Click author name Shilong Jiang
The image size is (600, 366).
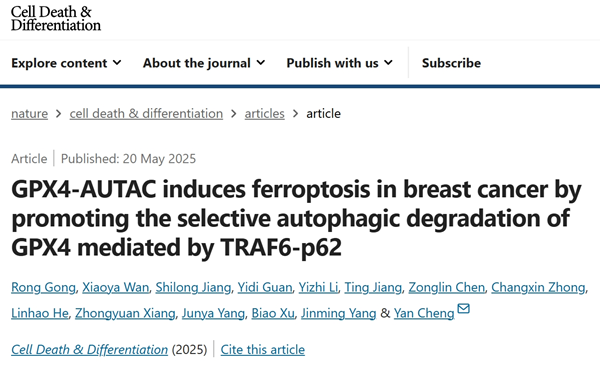pos(193,287)
